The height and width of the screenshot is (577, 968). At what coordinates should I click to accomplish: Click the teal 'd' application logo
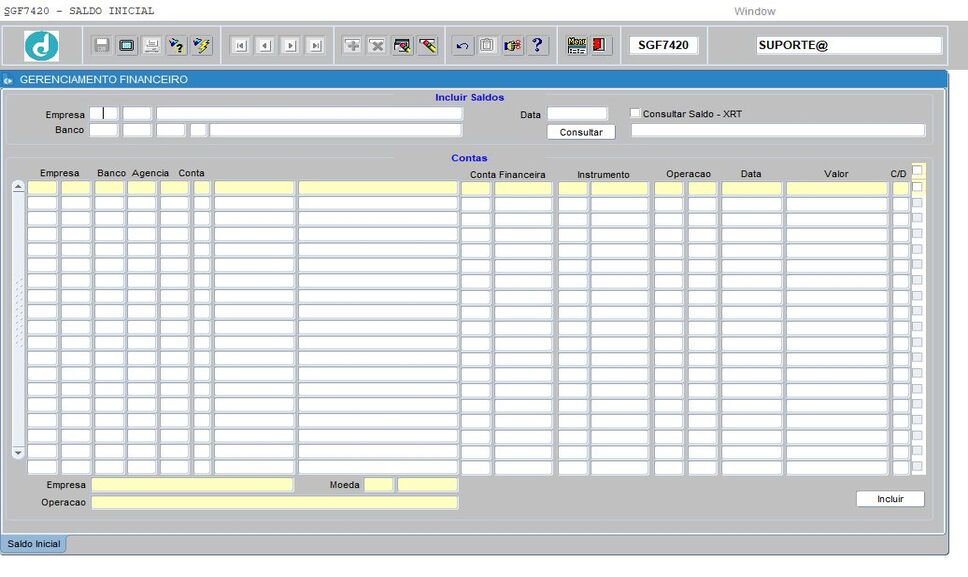click(x=41, y=46)
